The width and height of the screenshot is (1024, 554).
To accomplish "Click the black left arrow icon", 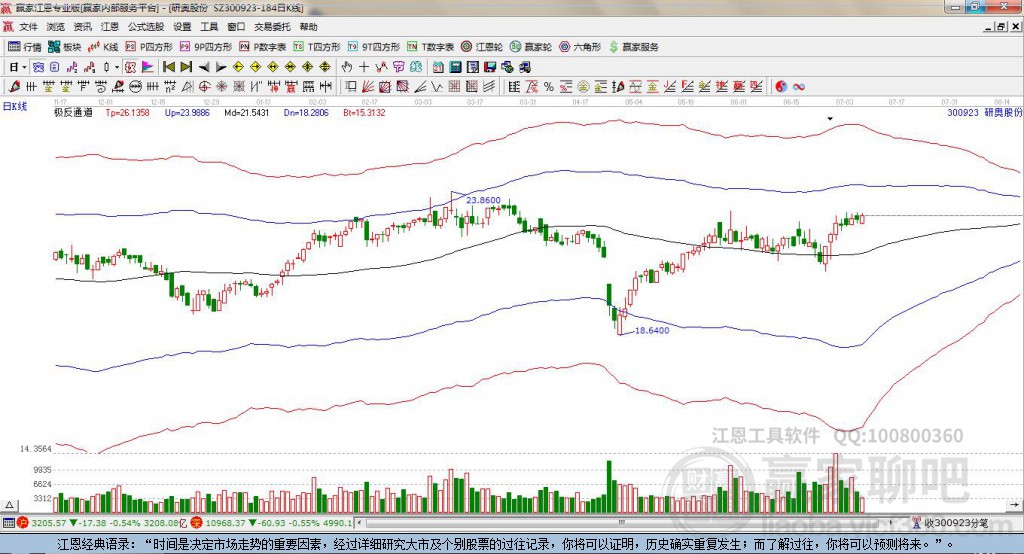I will point(204,67).
